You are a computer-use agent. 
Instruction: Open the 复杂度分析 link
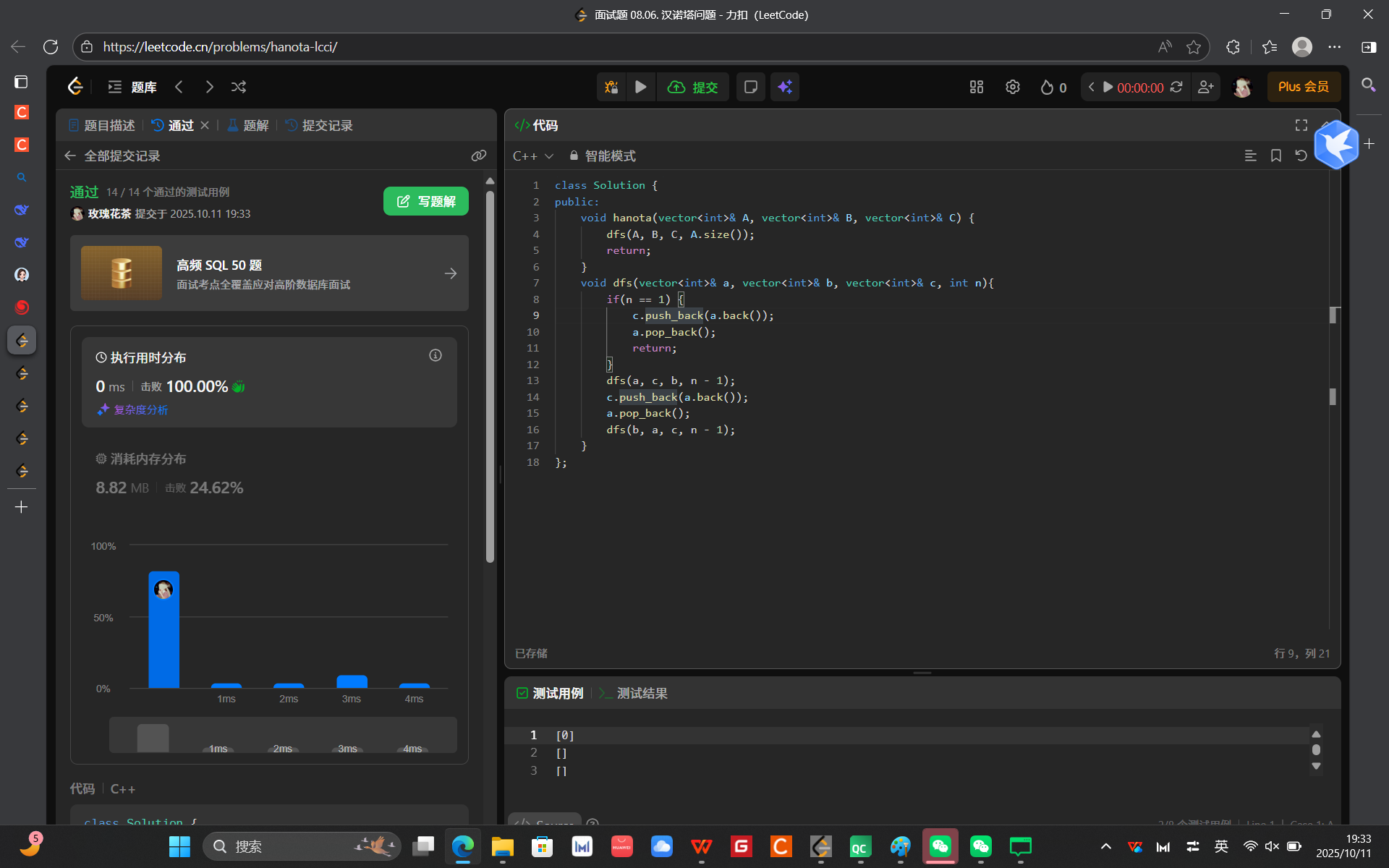tap(140, 409)
